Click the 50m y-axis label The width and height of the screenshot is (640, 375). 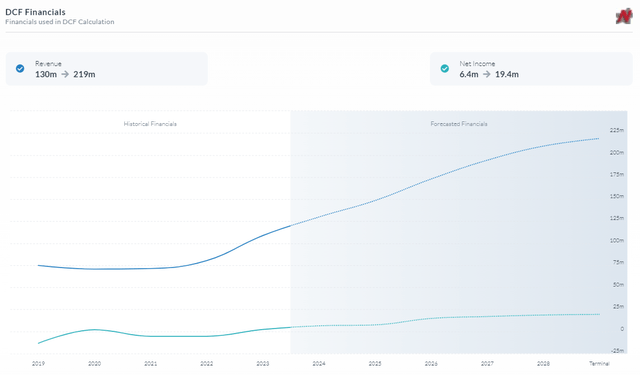tap(618, 284)
